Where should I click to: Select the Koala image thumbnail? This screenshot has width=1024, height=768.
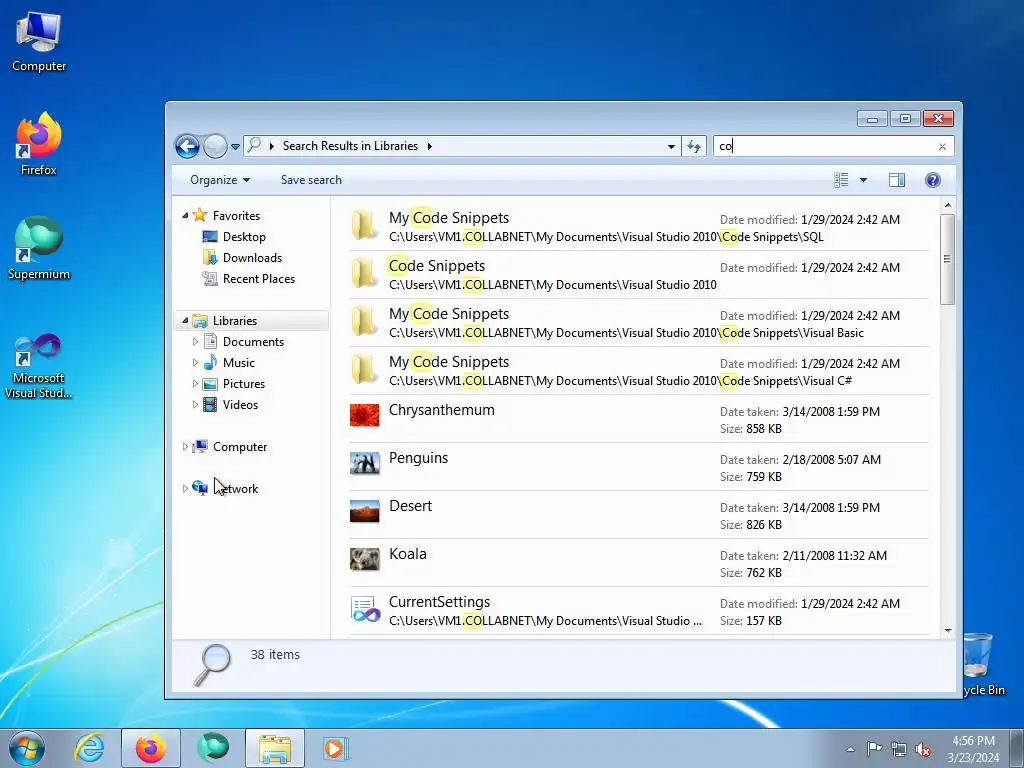(x=364, y=559)
